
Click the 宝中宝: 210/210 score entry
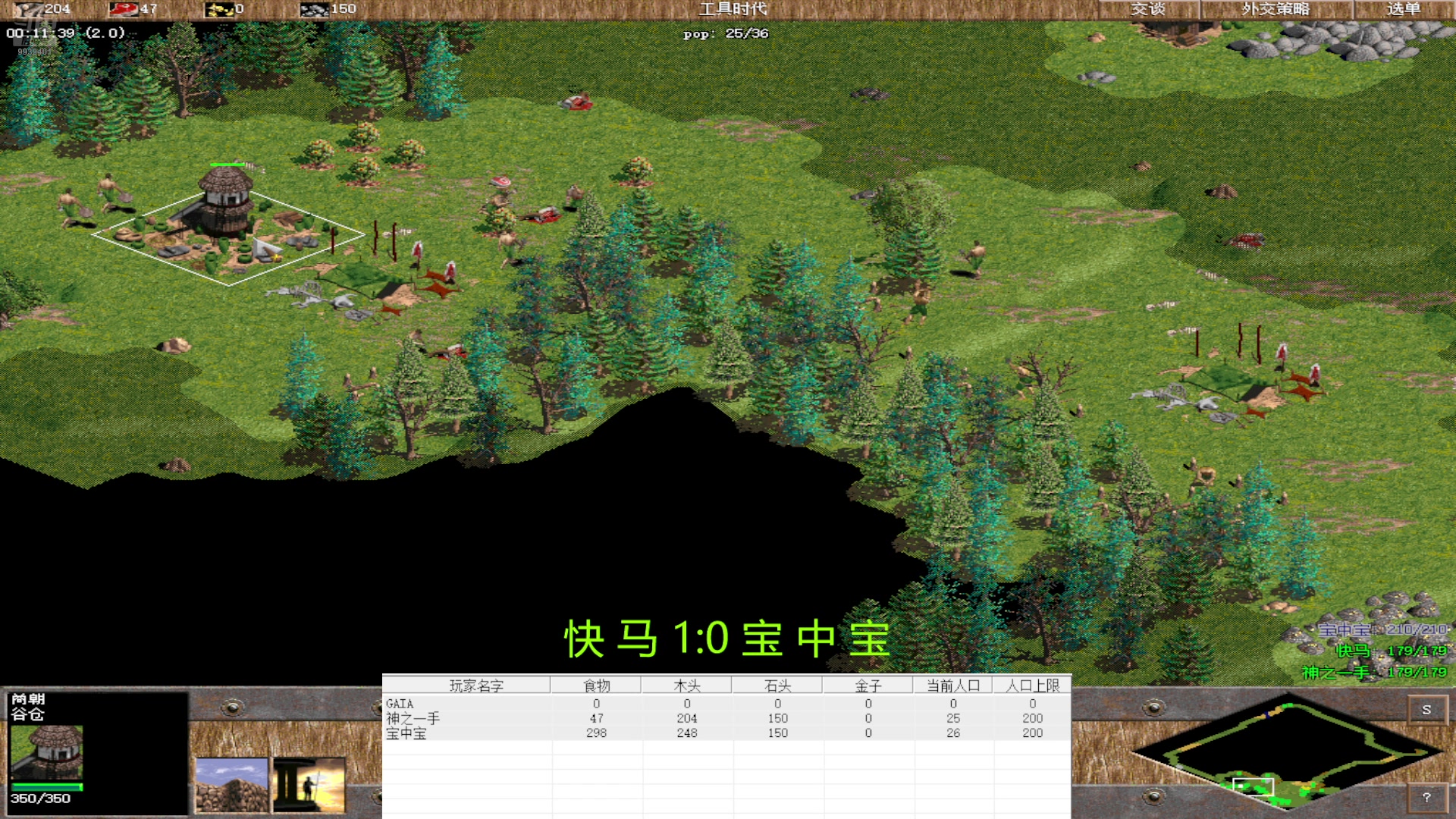click(x=1382, y=630)
